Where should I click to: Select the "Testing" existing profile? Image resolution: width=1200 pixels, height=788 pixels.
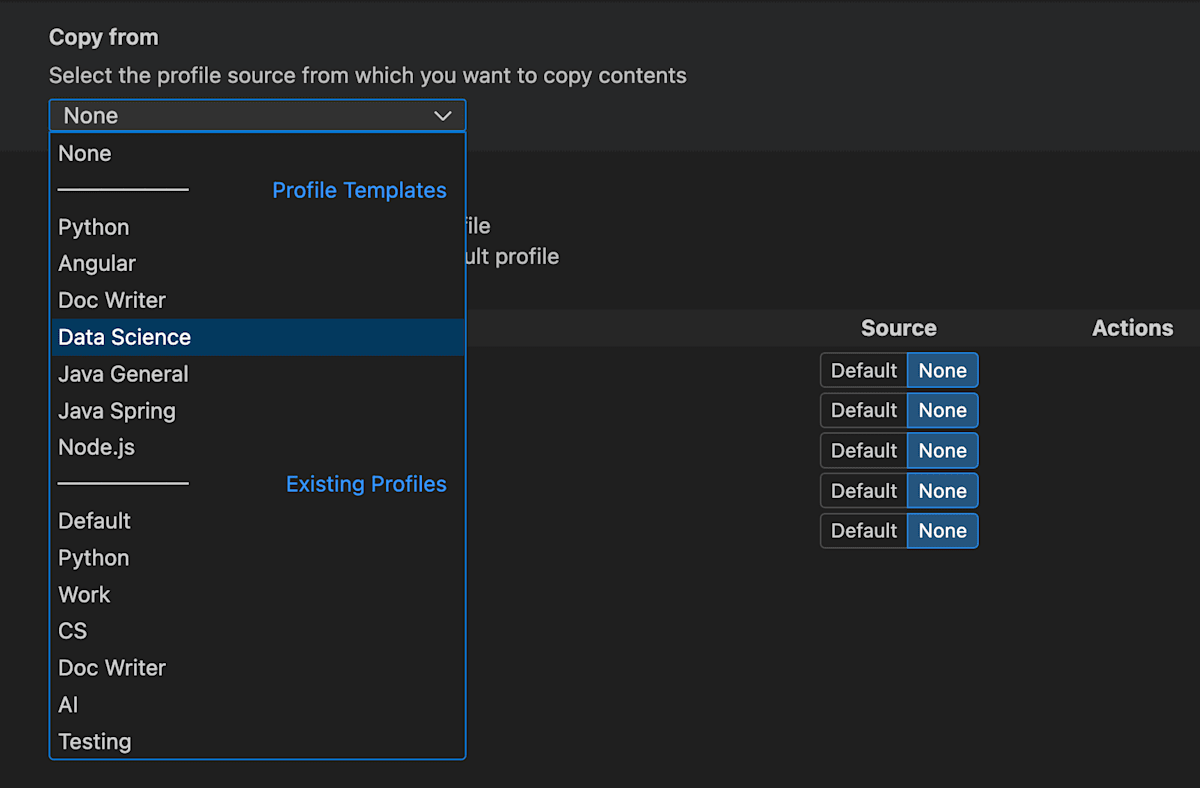coord(94,741)
